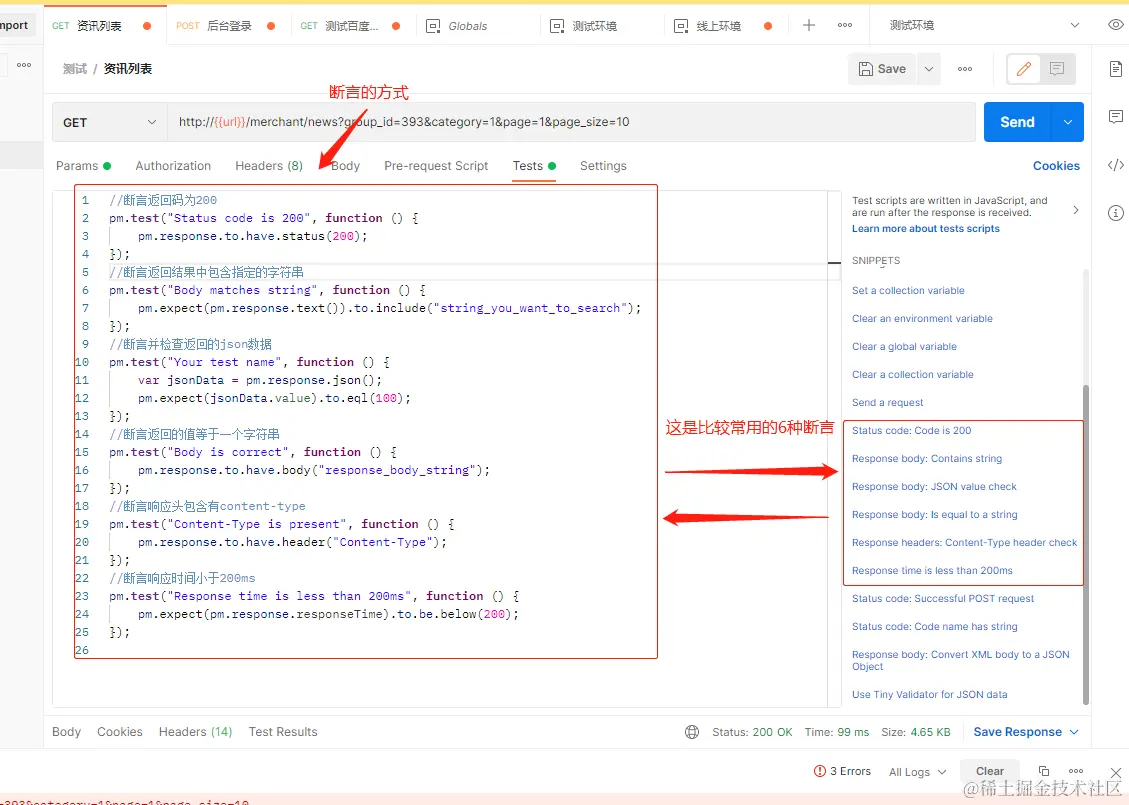The width and height of the screenshot is (1129, 805).
Task: Insert Convert XML body to JSON Object snippet
Action: [x=961, y=660]
